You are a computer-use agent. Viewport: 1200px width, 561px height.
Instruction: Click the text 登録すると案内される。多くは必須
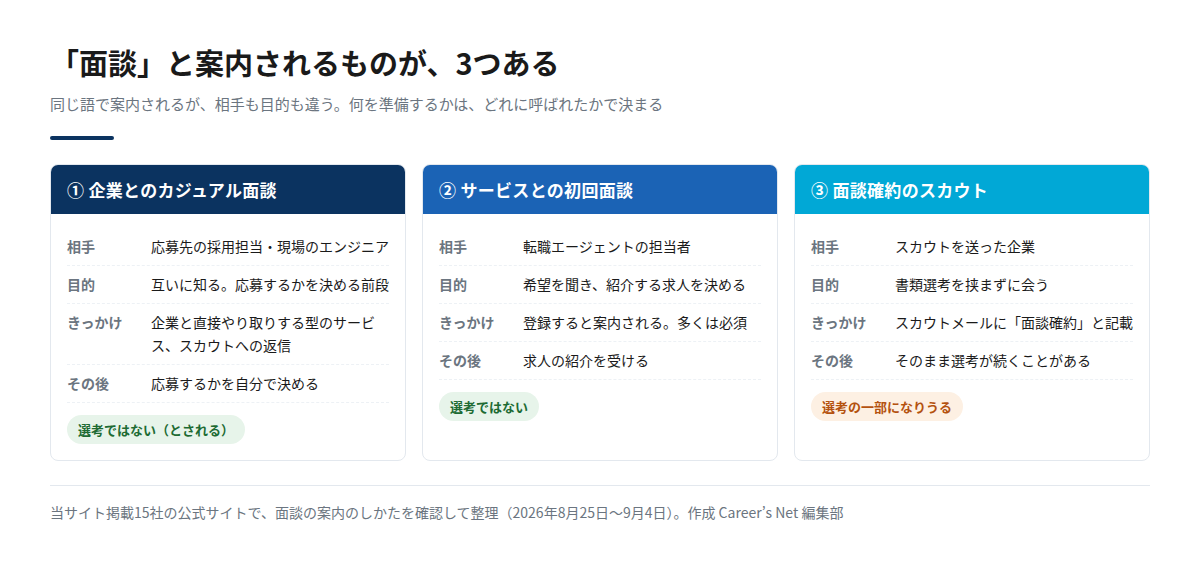635,323
